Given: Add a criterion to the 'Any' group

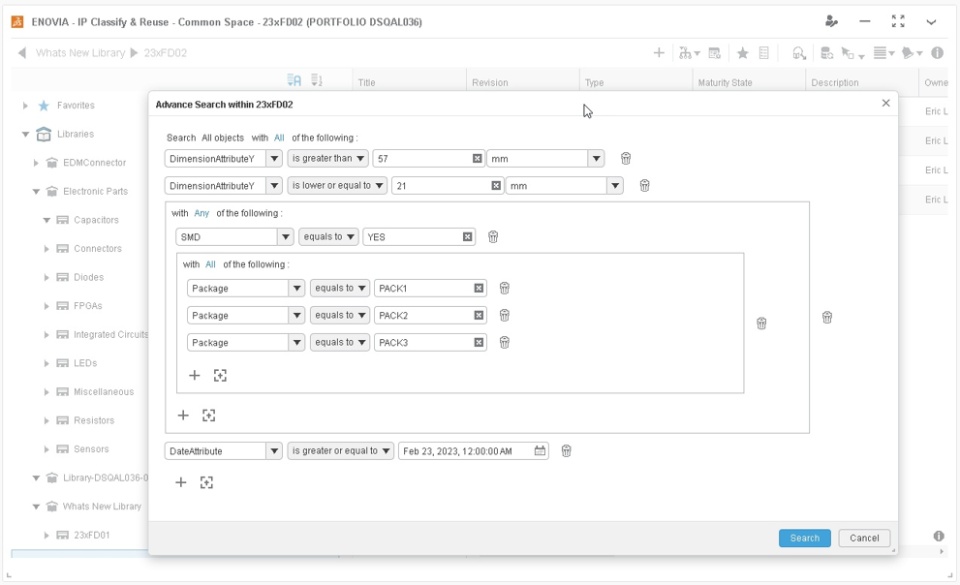Looking at the screenshot, I should point(183,415).
